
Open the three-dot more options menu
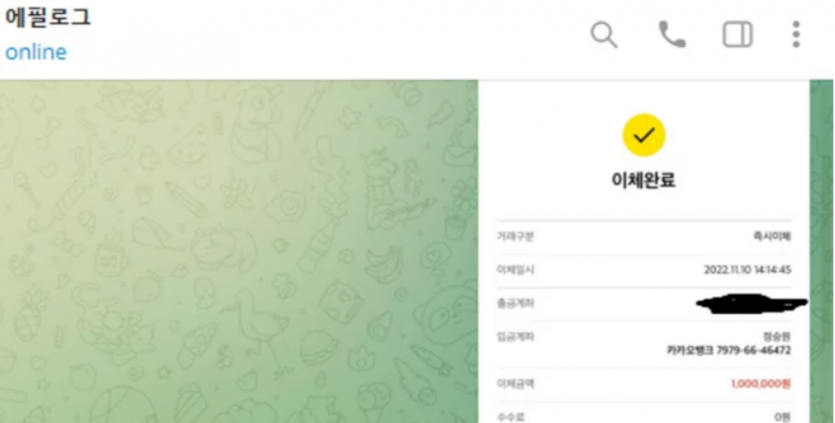coord(796,35)
